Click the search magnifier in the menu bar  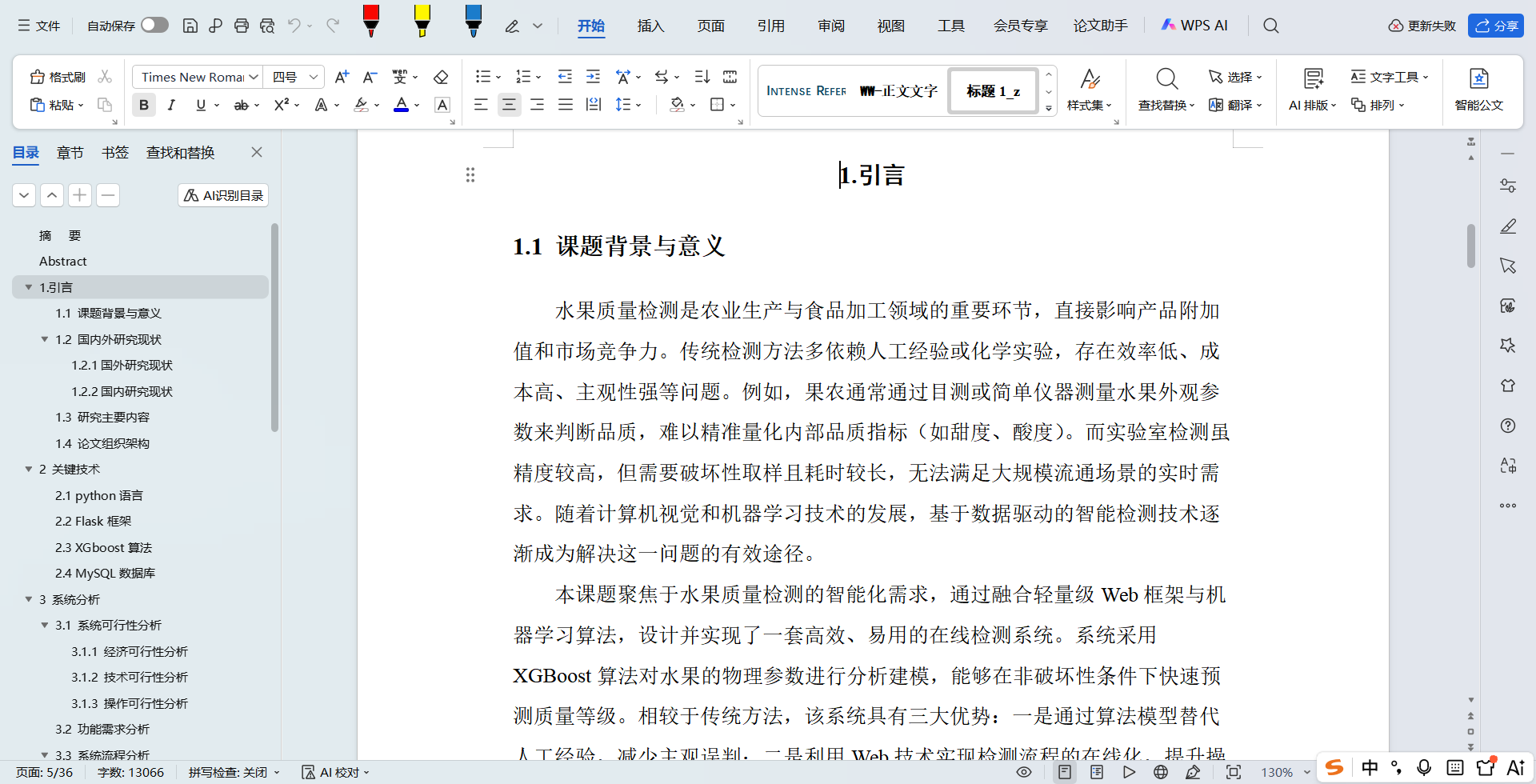click(1270, 26)
